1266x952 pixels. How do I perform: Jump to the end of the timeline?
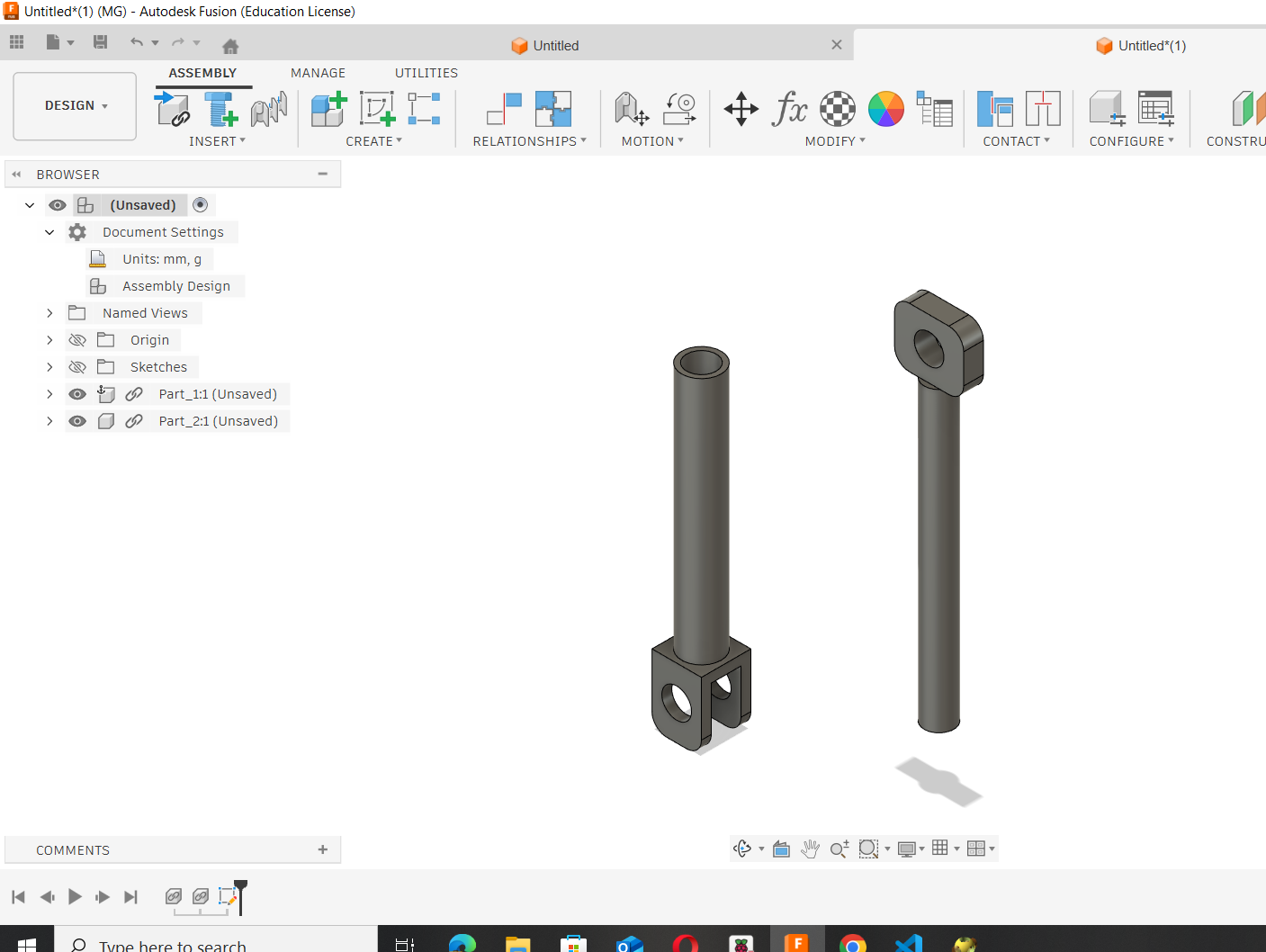(131, 896)
